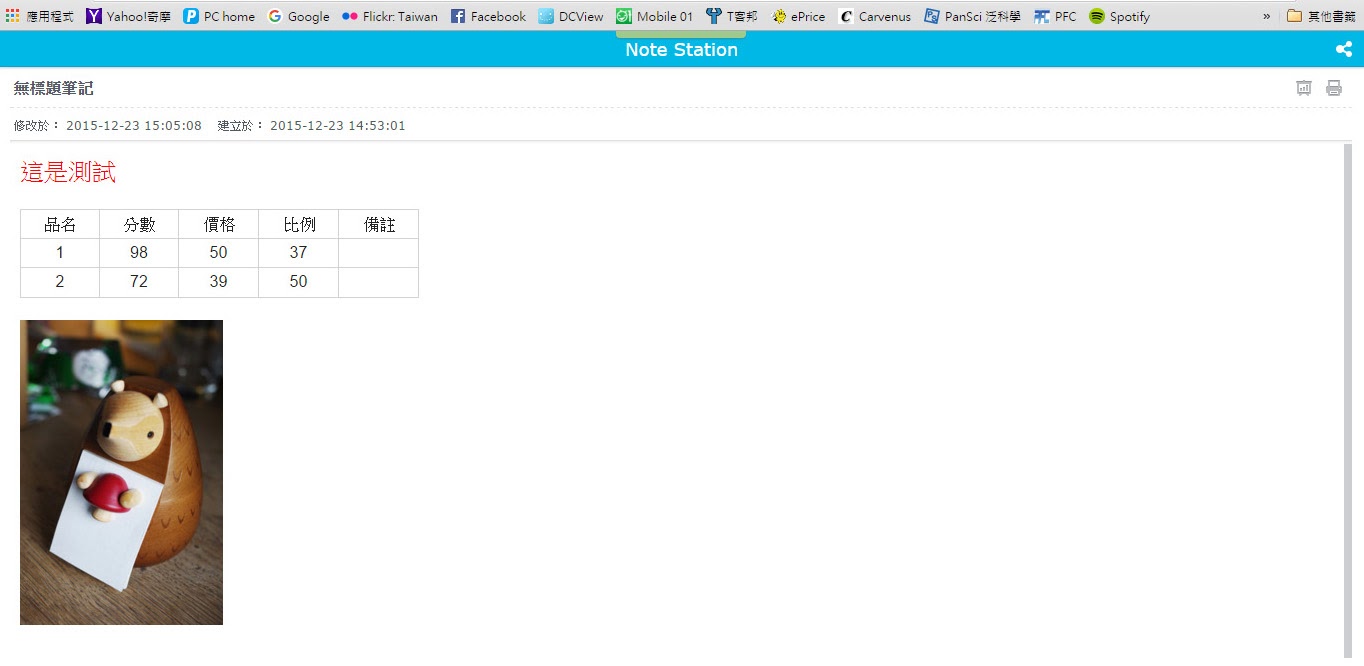The height and width of the screenshot is (666, 1364).
Task: Click the 備註 table header cell
Action: (x=379, y=224)
